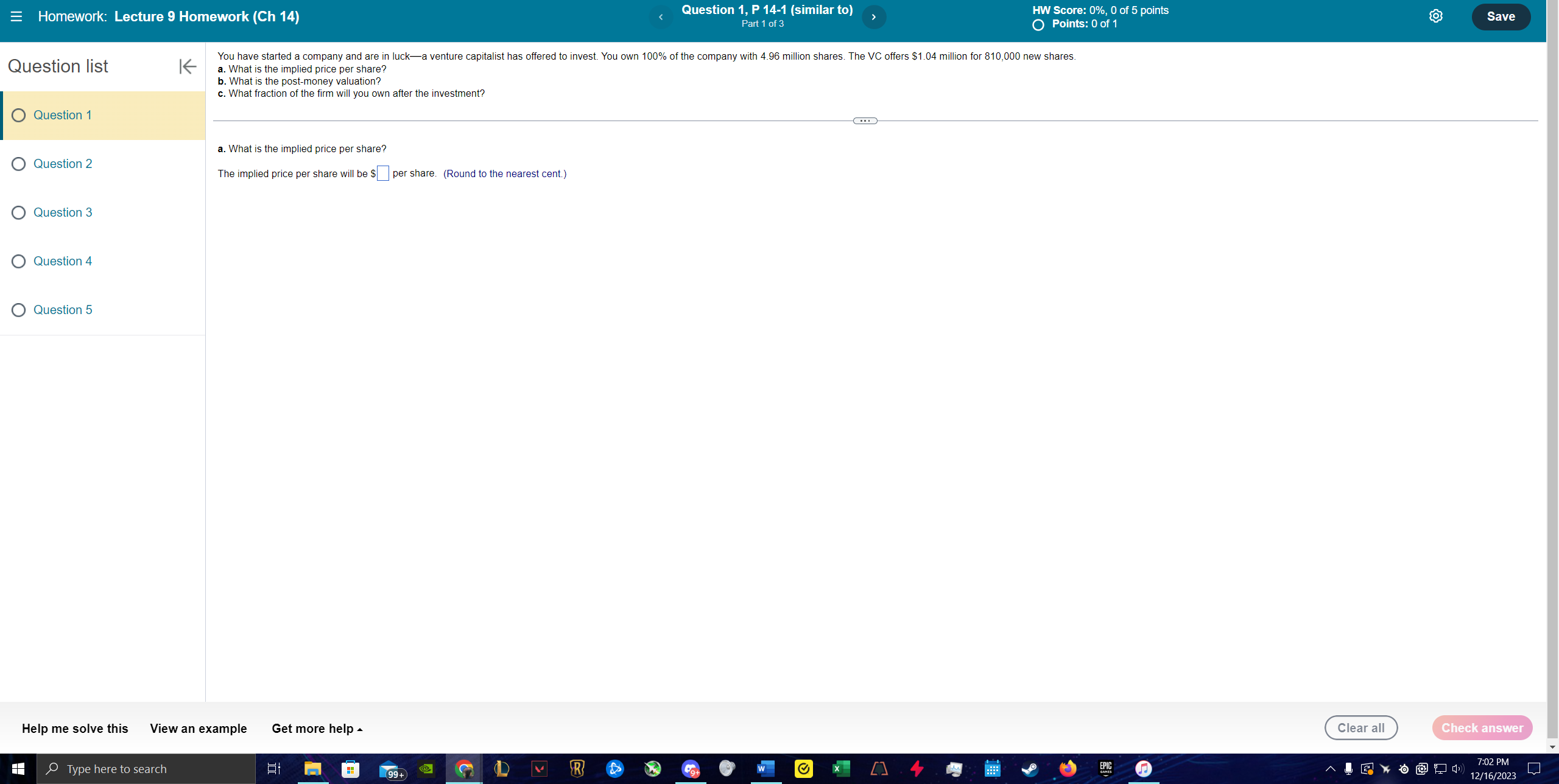1559x784 pixels.
Task: Click the price per share input box
Action: [382, 173]
